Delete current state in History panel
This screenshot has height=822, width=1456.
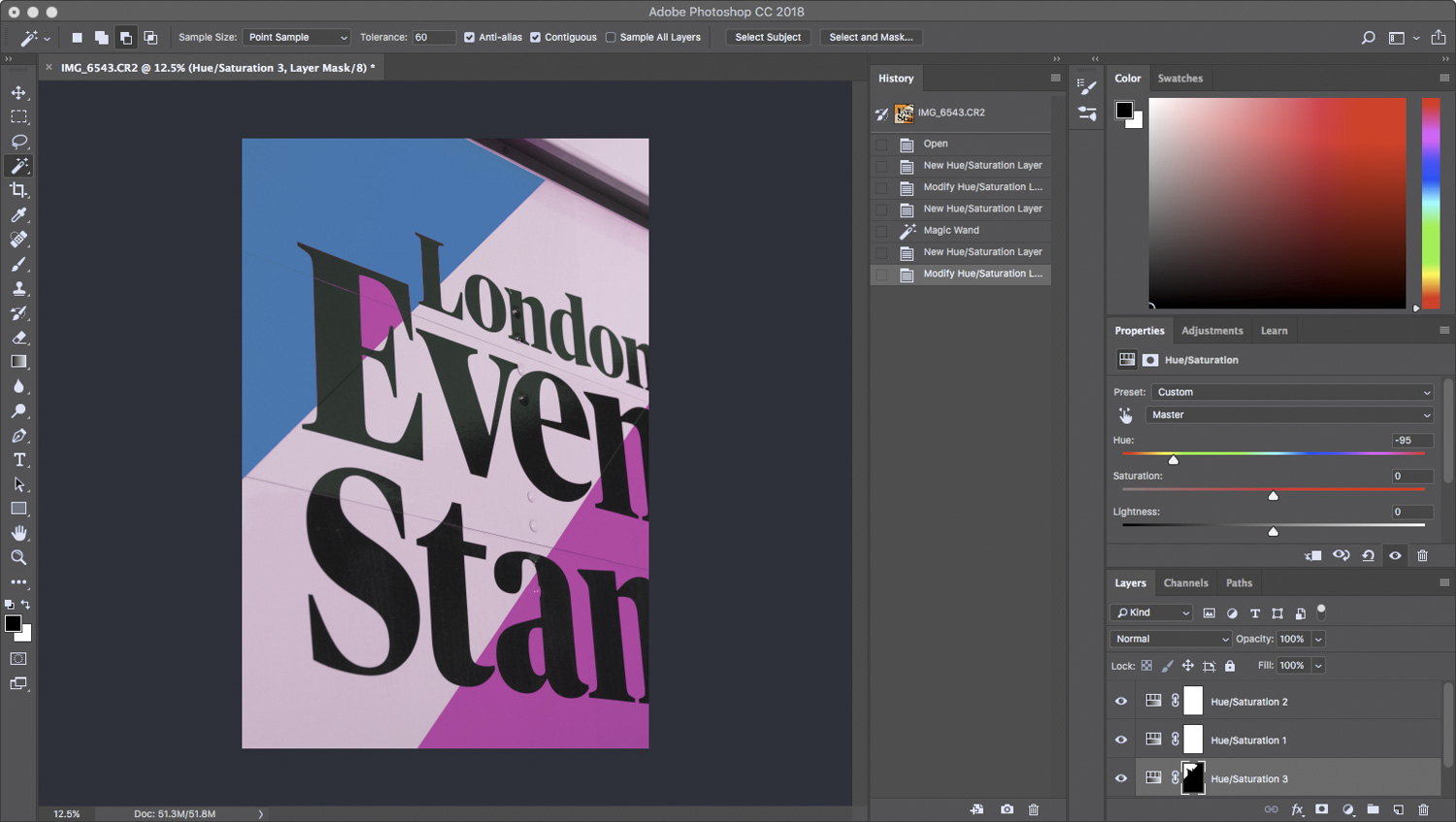coord(1033,809)
